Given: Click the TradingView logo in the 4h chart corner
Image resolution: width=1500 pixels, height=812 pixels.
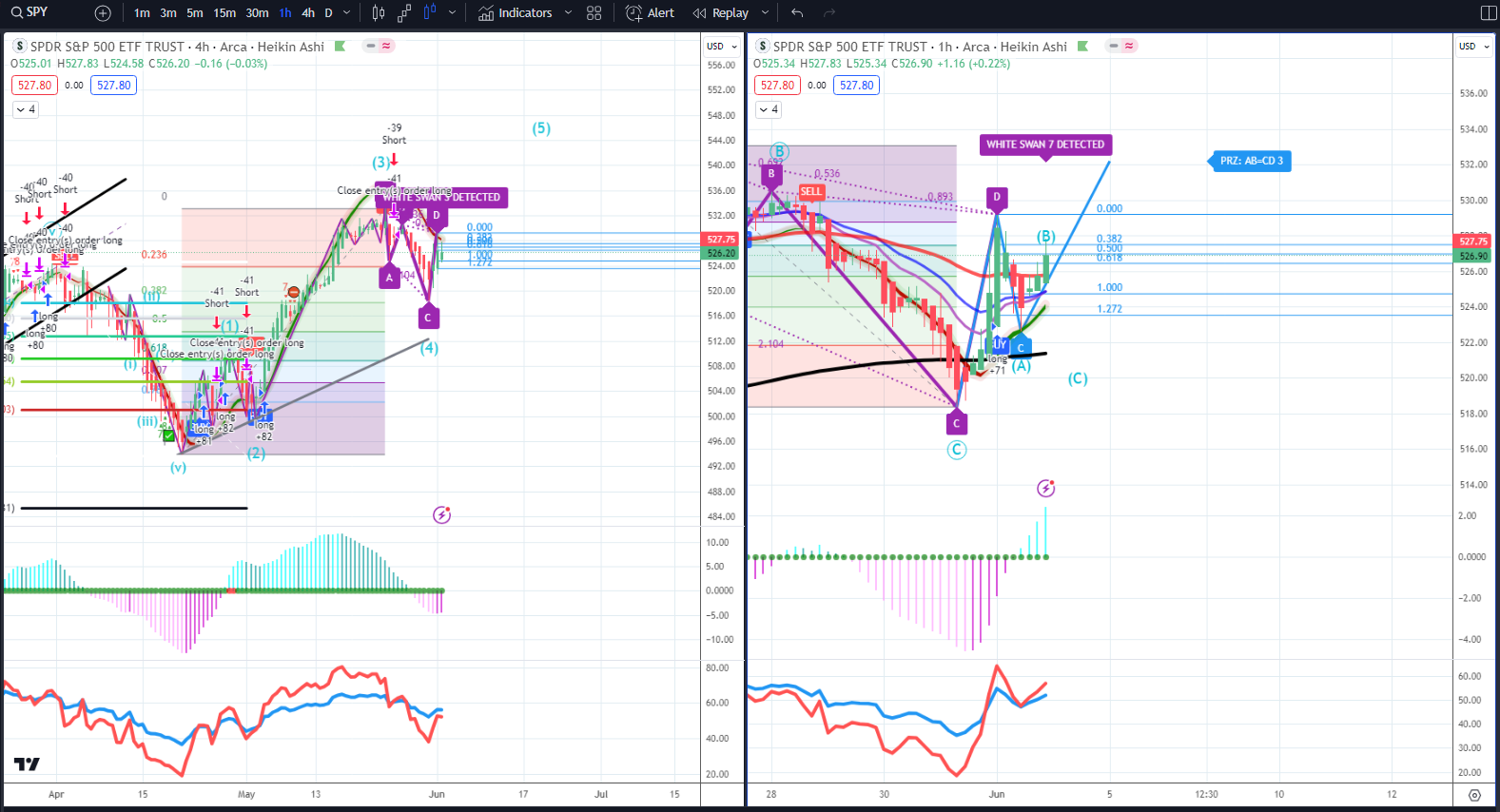Looking at the screenshot, I should [x=27, y=764].
